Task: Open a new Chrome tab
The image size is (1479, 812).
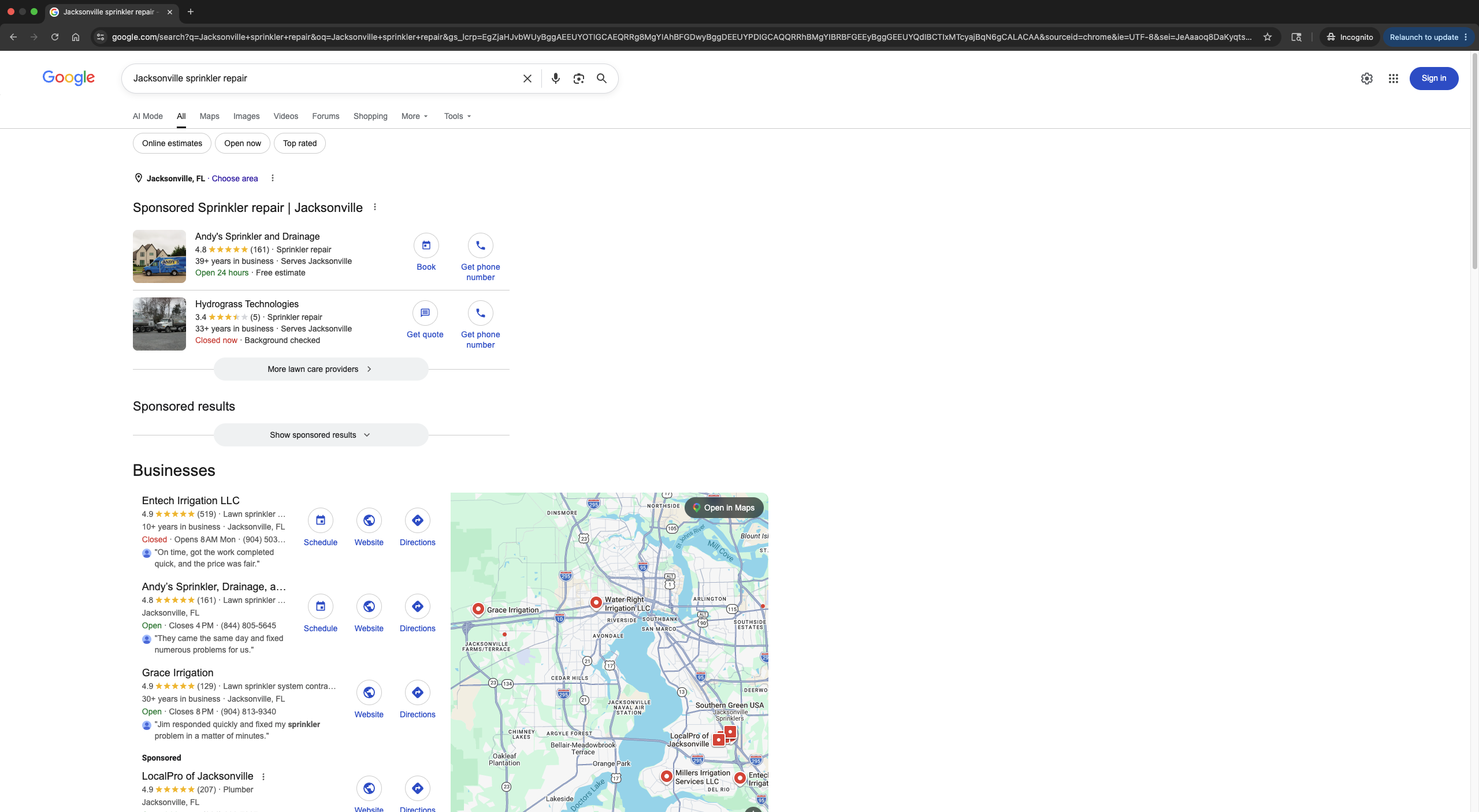Action: click(191, 12)
